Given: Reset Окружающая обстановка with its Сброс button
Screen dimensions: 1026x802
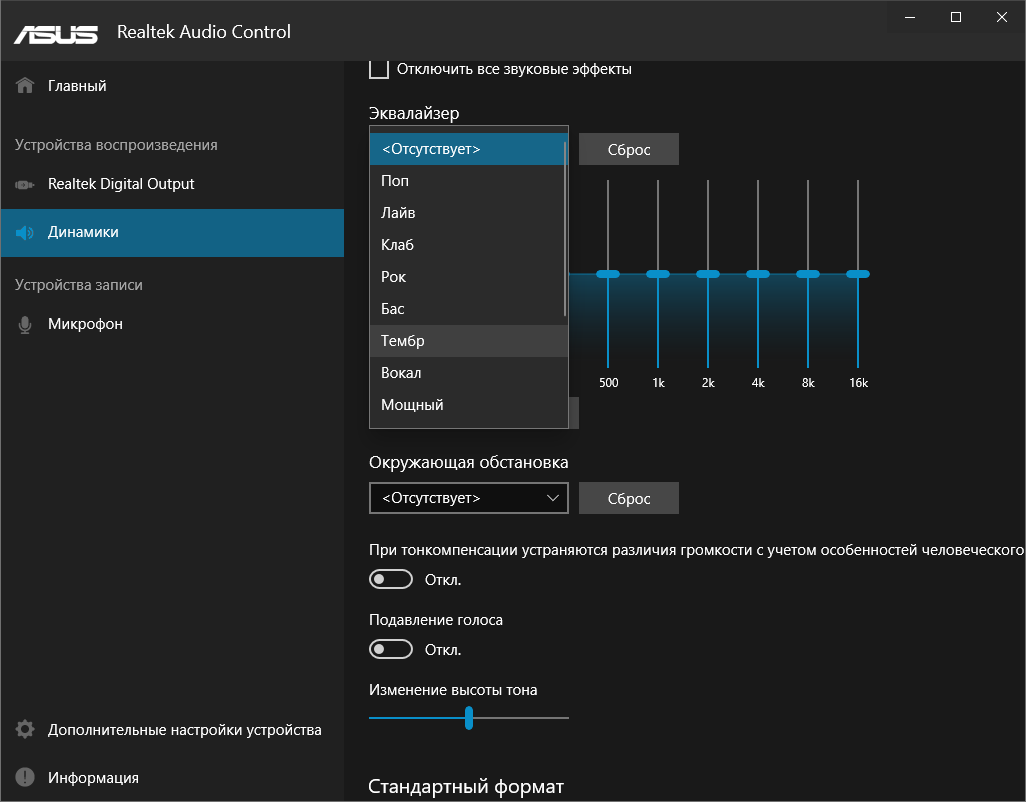Looking at the screenshot, I should tap(628, 497).
